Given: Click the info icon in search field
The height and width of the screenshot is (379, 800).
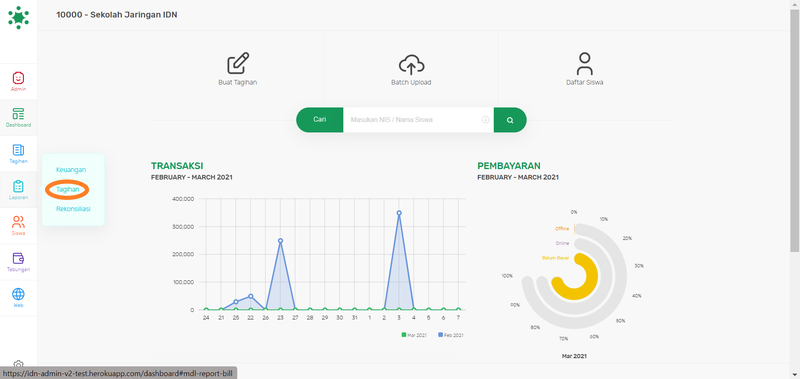Looking at the screenshot, I should tap(486, 120).
